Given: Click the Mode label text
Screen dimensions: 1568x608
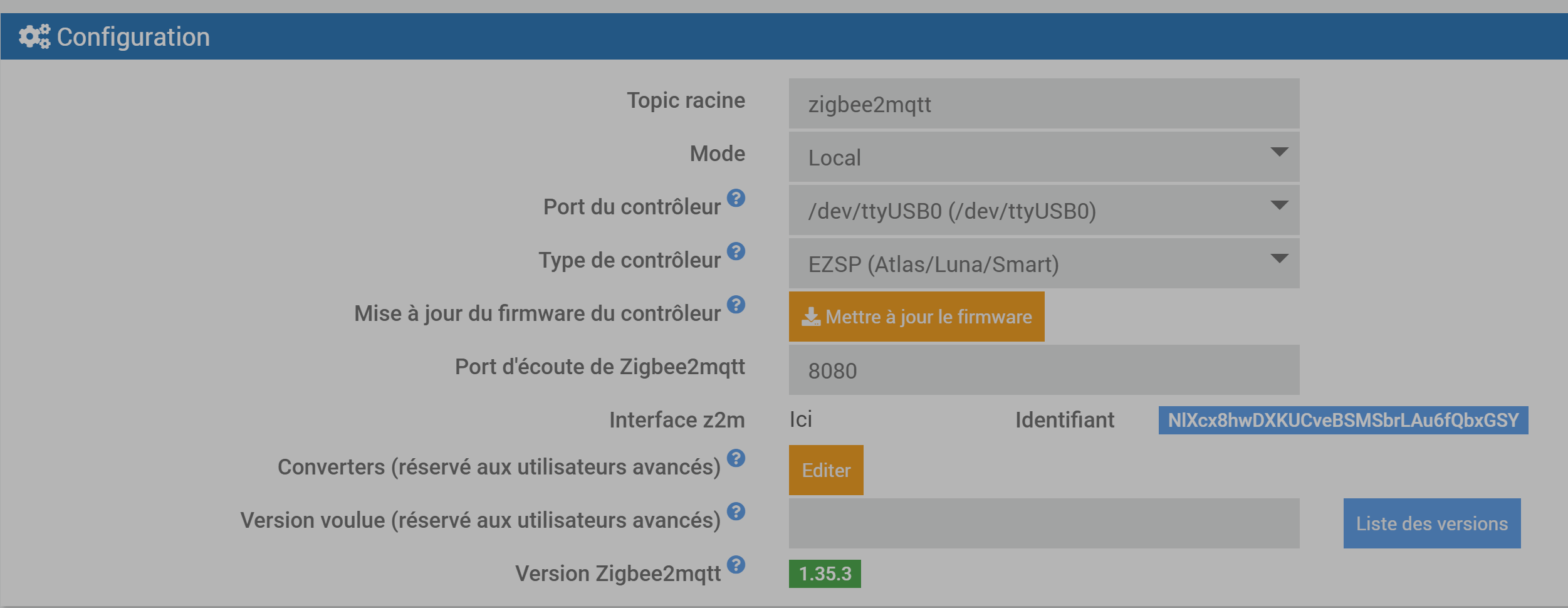Looking at the screenshot, I should coord(718,154).
